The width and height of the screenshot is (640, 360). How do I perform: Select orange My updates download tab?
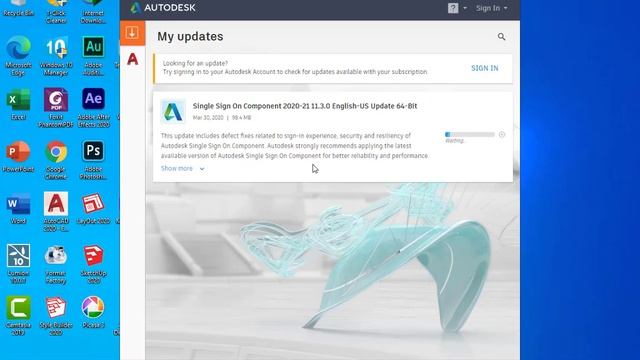tap(132, 33)
